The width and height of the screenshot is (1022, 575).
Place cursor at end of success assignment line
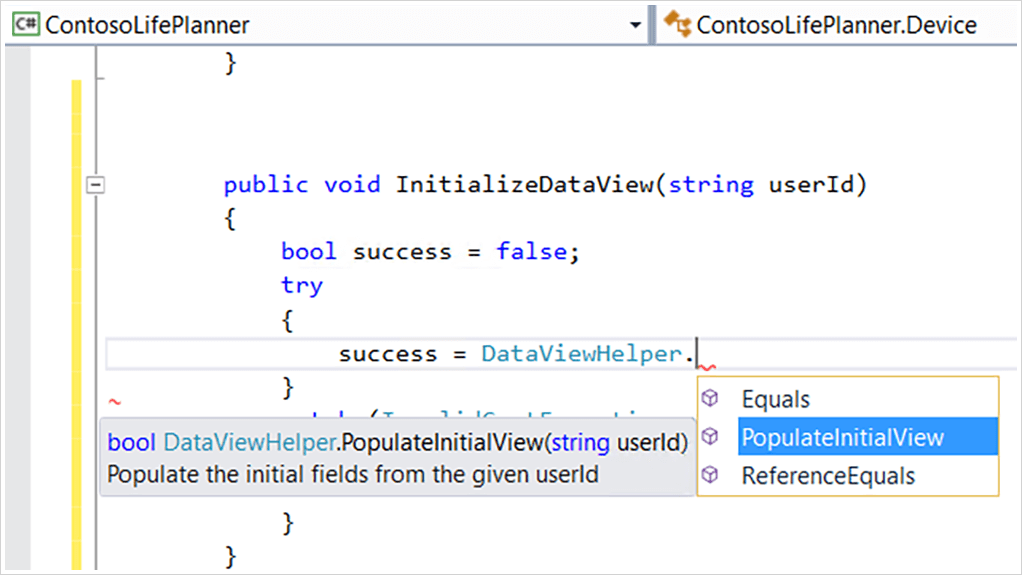[x=697, y=354]
